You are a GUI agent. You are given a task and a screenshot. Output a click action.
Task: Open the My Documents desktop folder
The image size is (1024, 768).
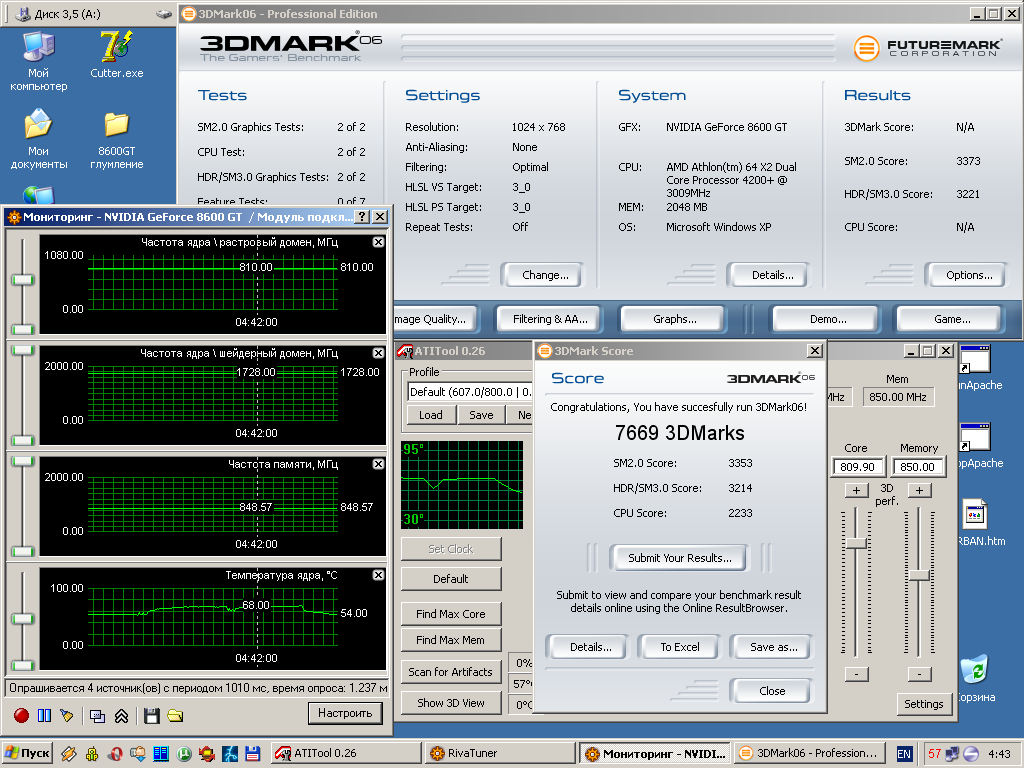coord(39,140)
